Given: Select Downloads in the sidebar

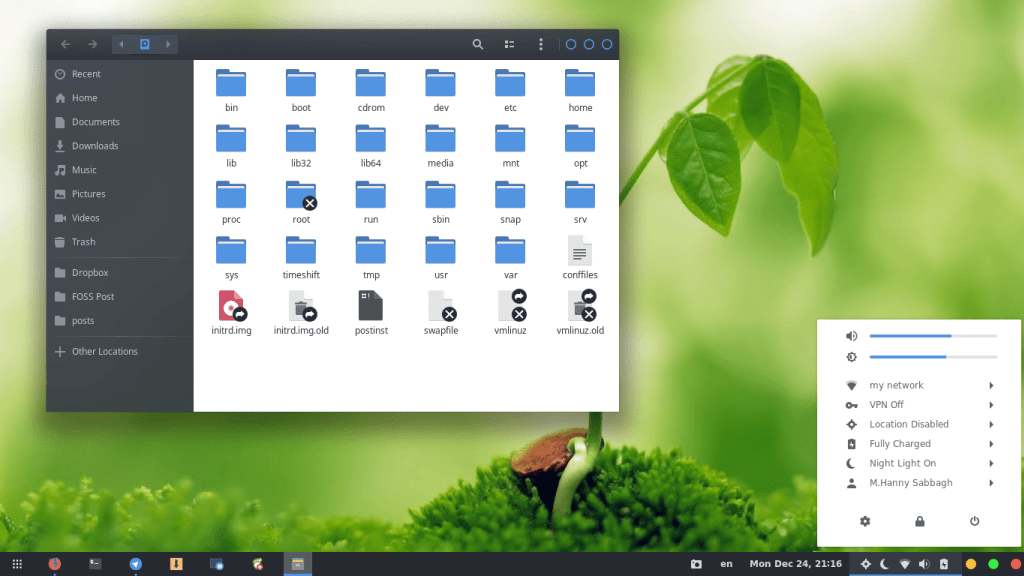Looking at the screenshot, I should [93, 145].
